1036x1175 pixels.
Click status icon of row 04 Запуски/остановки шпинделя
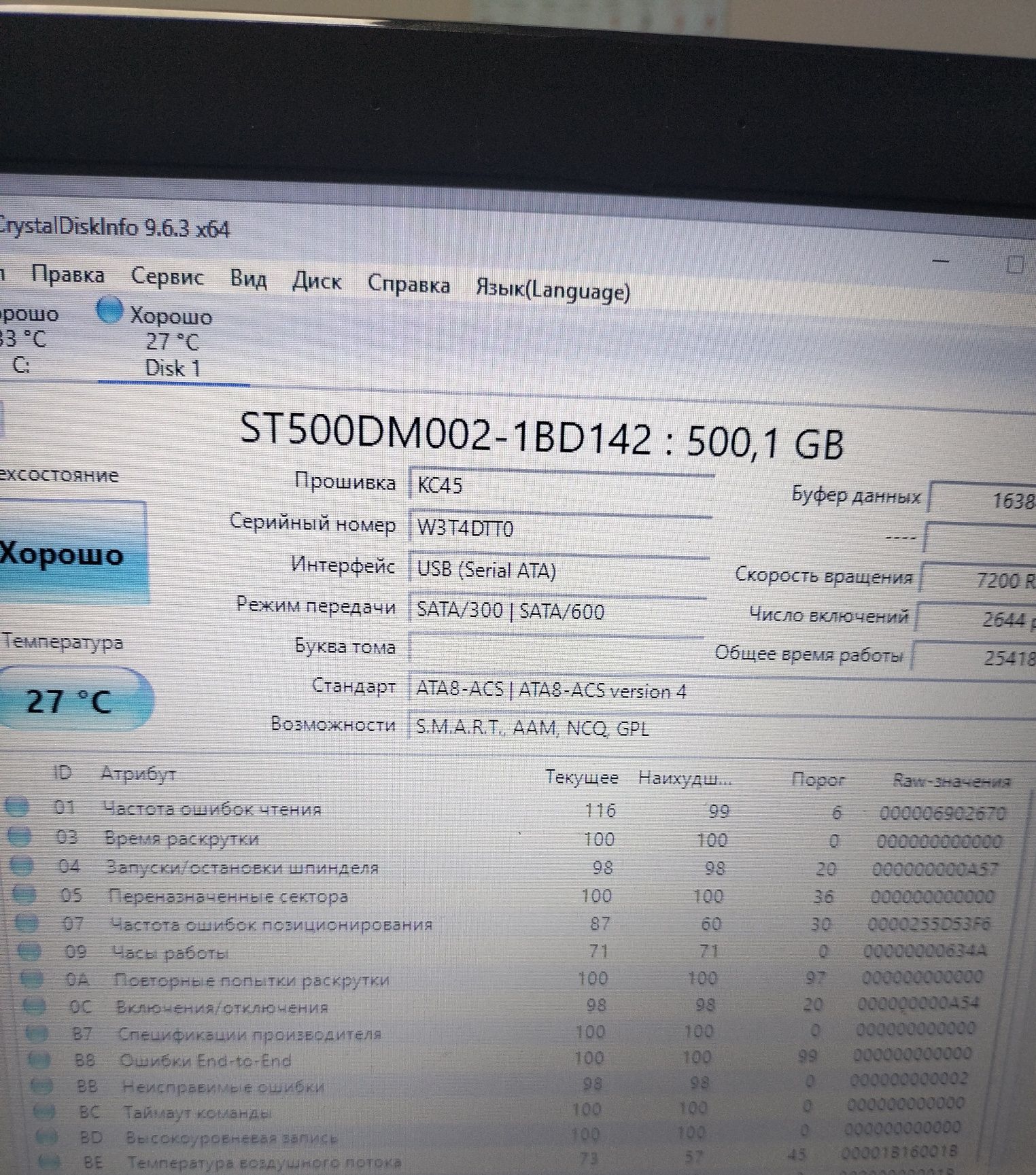click(22, 866)
